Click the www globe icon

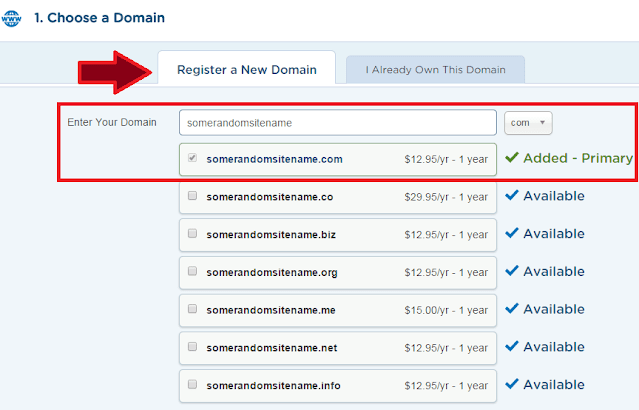coord(11,18)
